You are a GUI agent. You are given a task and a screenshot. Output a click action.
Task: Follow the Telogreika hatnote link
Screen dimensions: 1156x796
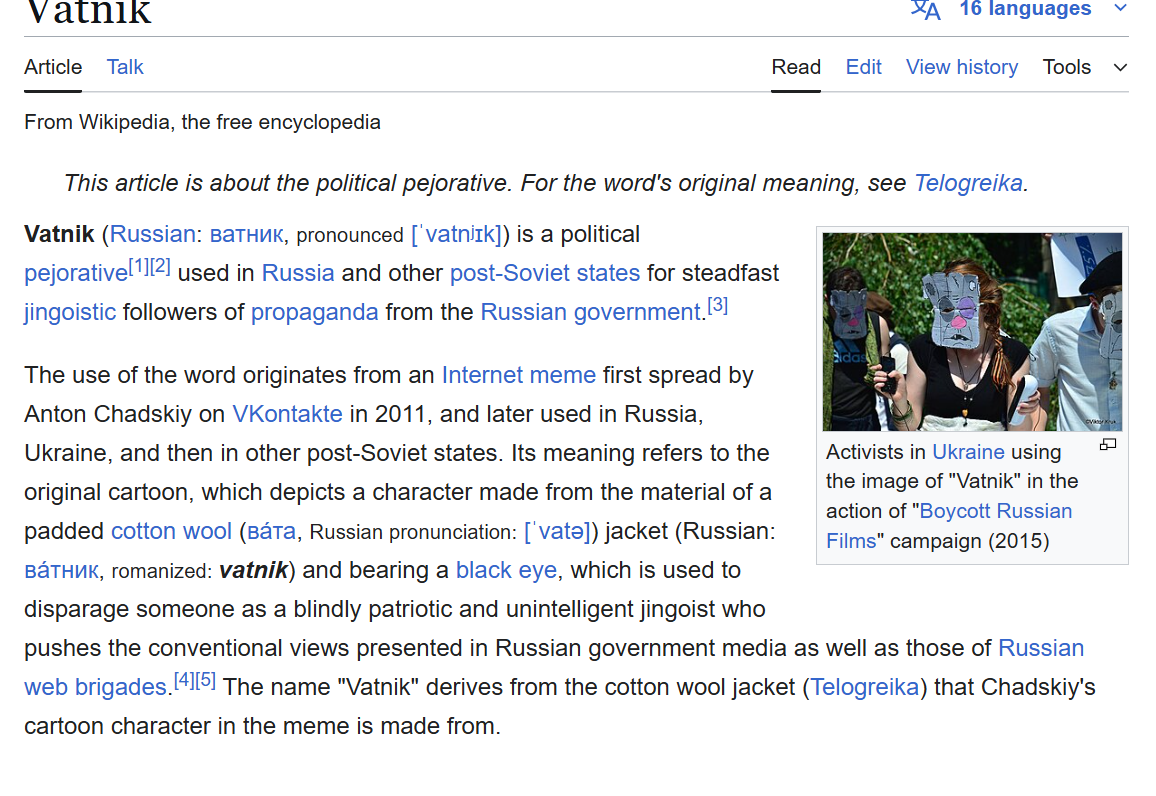[968, 183]
